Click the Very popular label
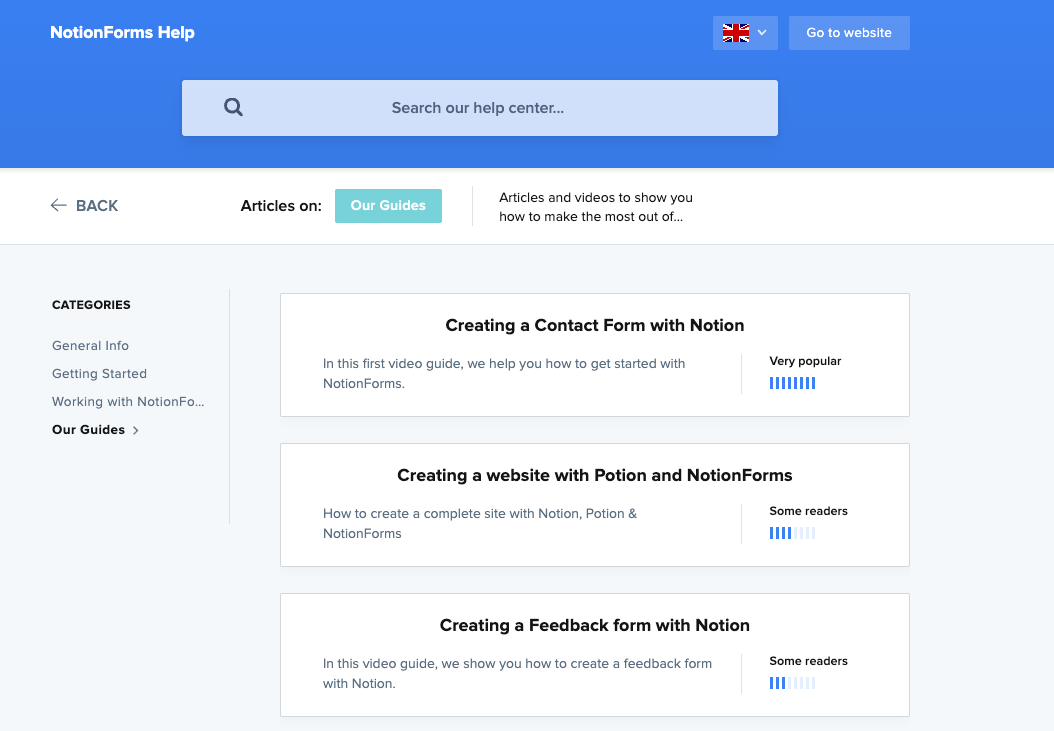 tap(805, 361)
